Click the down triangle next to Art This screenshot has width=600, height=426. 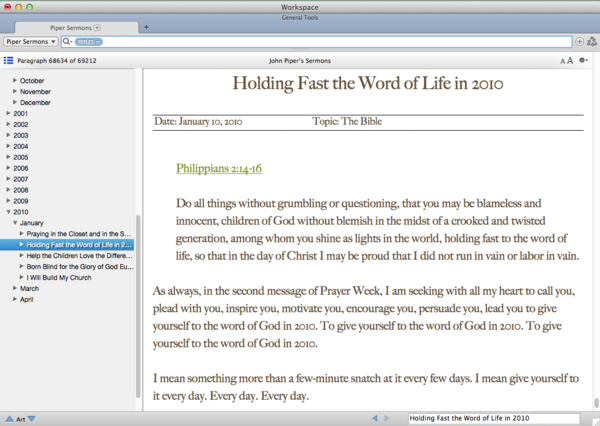(x=32, y=419)
